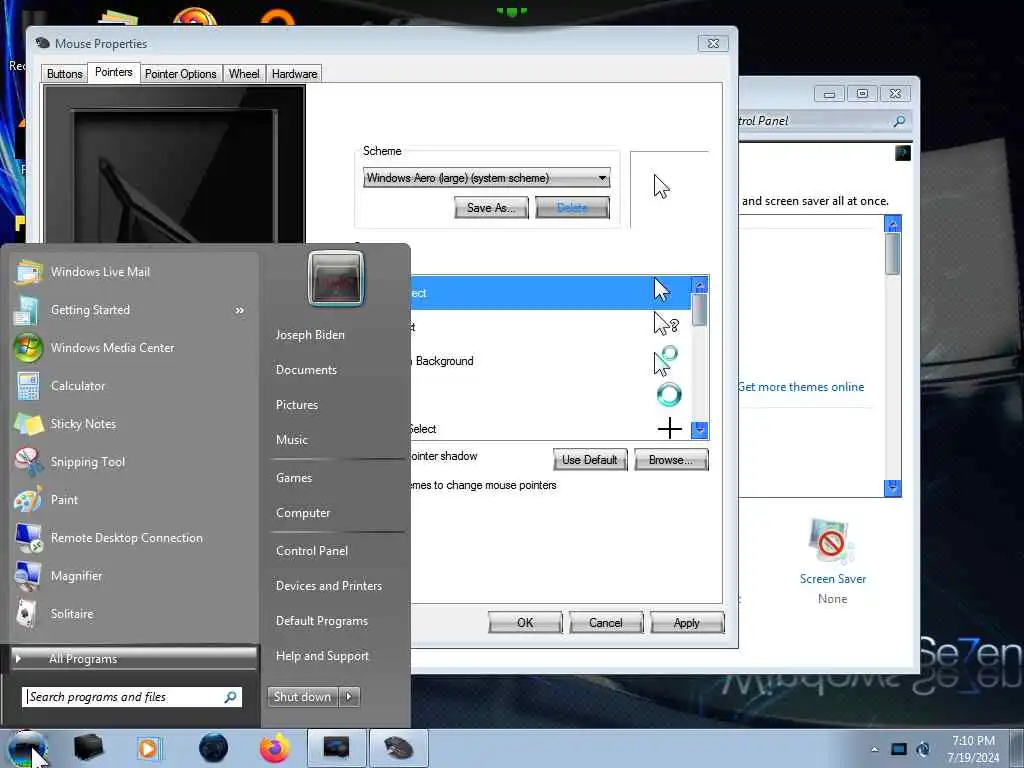Switch to the Pointers tab
The height and width of the screenshot is (768, 1024).
(x=114, y=72)
